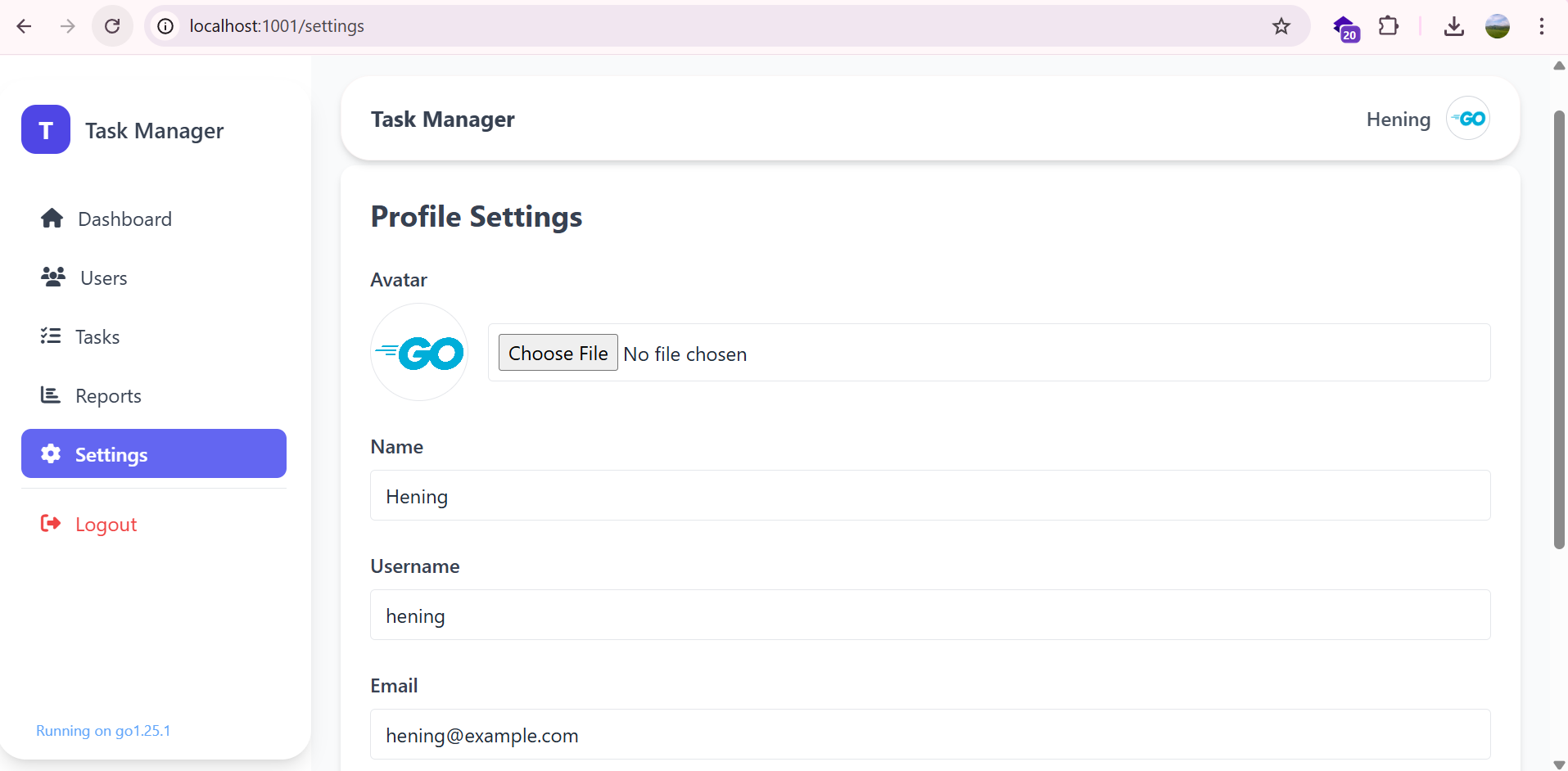The width and height of the screenshot is (1568, 771).
Task: Click the vertical page scrollbar thumb
Action: point(1559,327)
